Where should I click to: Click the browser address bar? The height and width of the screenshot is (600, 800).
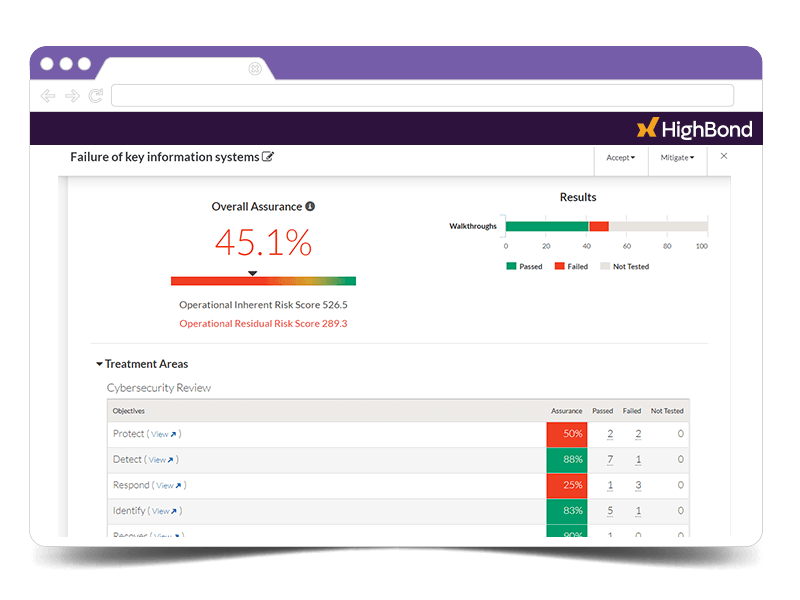click(422, 95)
